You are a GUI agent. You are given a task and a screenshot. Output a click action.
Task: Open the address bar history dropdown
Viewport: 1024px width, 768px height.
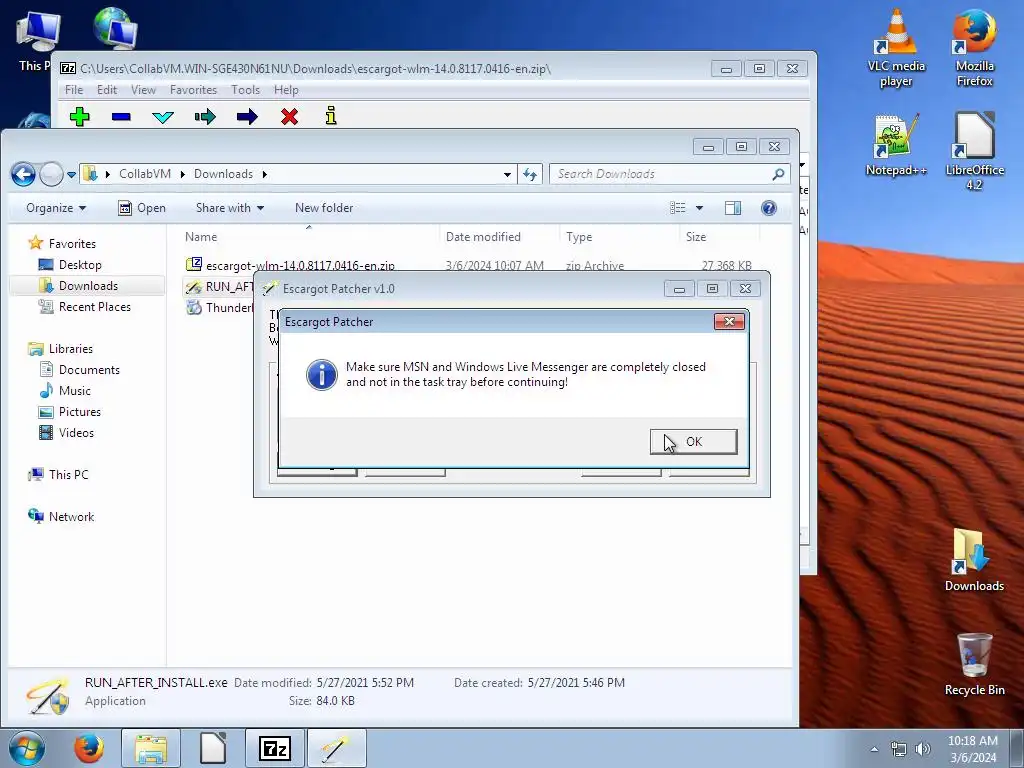pyautogui.click(x=507, y=174)
